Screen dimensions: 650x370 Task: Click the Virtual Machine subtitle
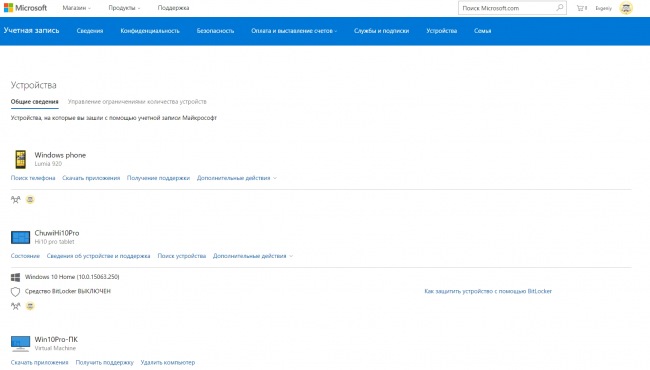click(55, 348)
